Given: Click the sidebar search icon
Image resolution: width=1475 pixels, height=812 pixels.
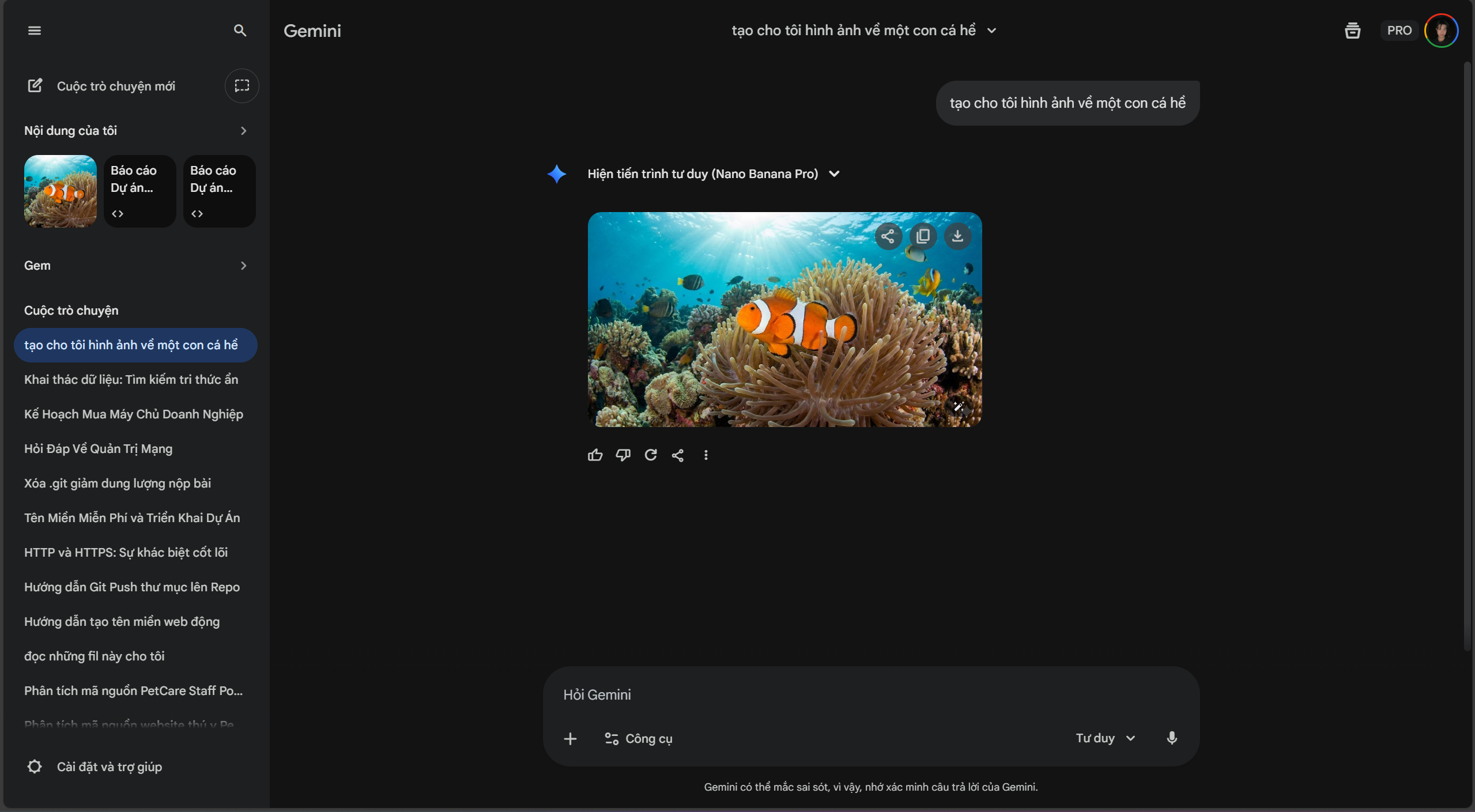Looking at the screenshot, I should pyautogui.click(x=240, y=31).
